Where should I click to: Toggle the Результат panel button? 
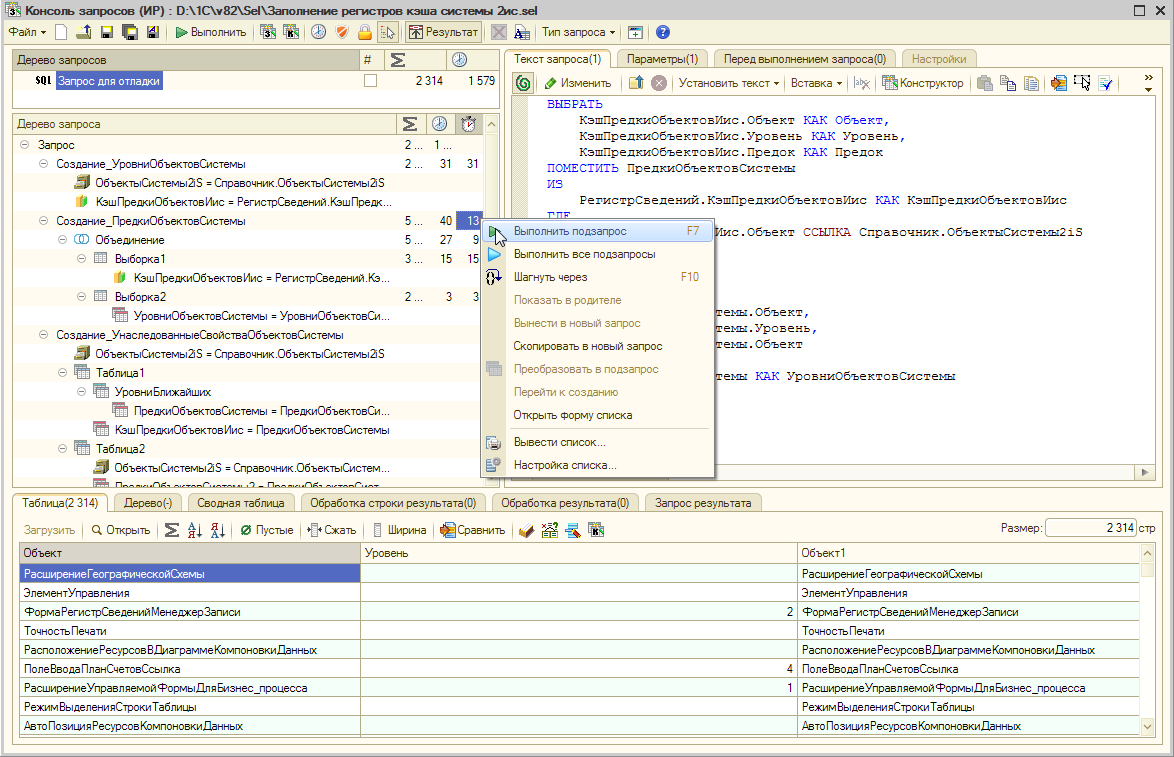(x=443, y=32)
